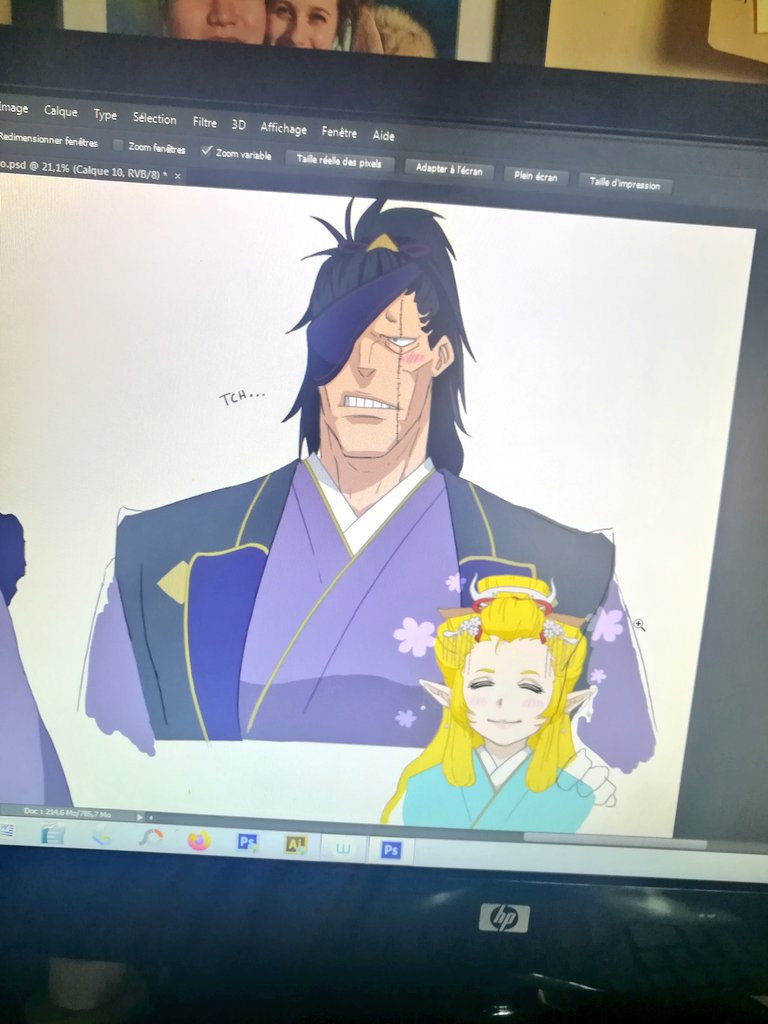Open the 3D menu
768x1024 pixels.
pyautogui.click(x=238, y=125)
